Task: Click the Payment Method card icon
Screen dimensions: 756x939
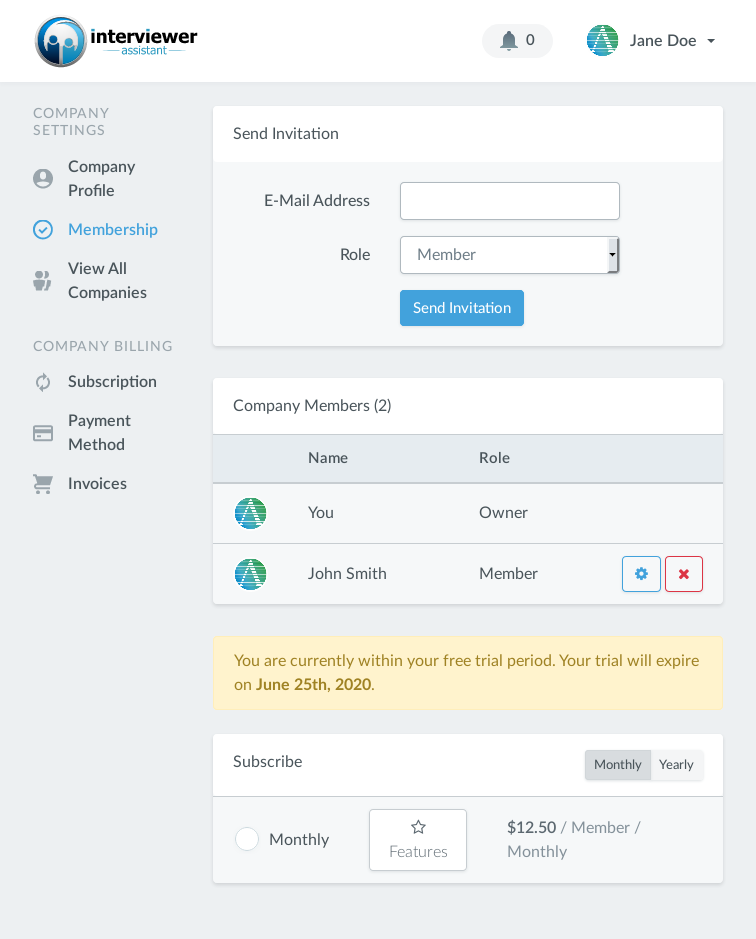Action: (x=43, y=433)
